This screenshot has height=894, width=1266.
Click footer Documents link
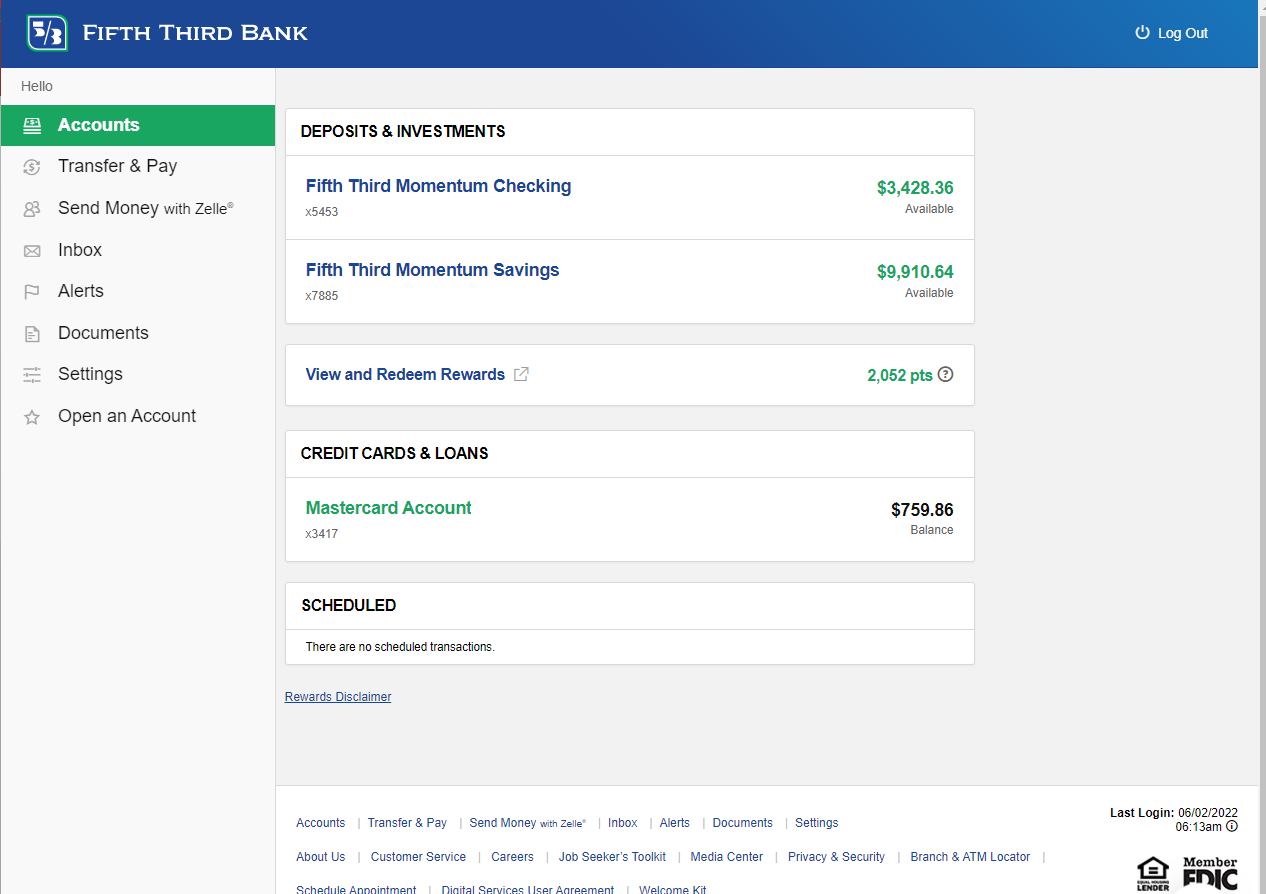point(742,823)
